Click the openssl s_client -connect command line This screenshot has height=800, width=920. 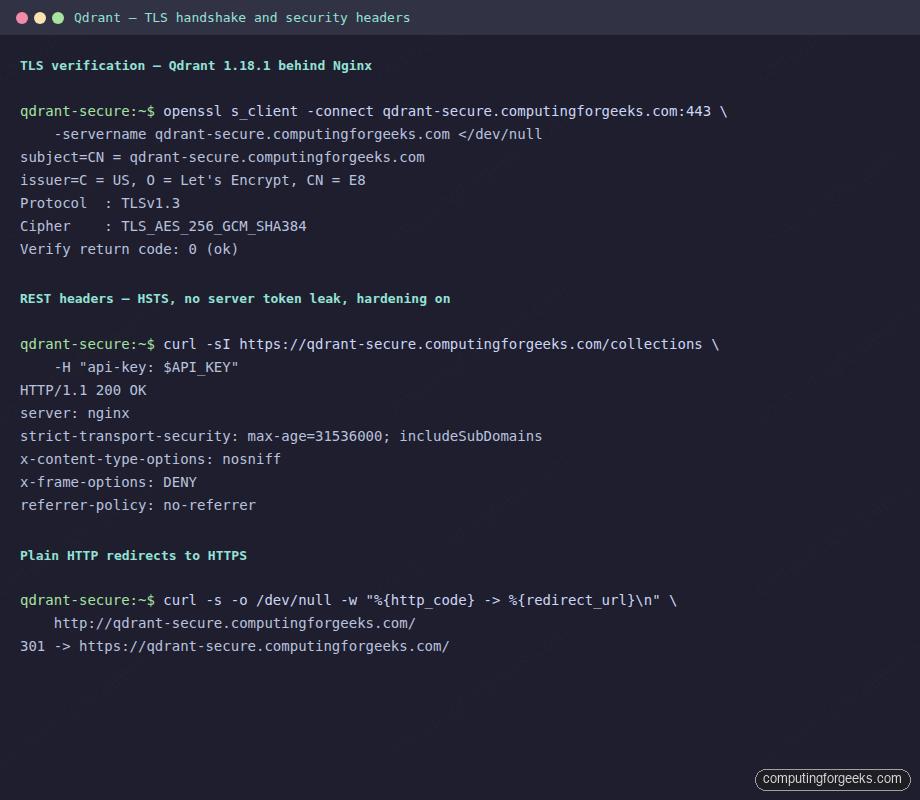point(374,112)
